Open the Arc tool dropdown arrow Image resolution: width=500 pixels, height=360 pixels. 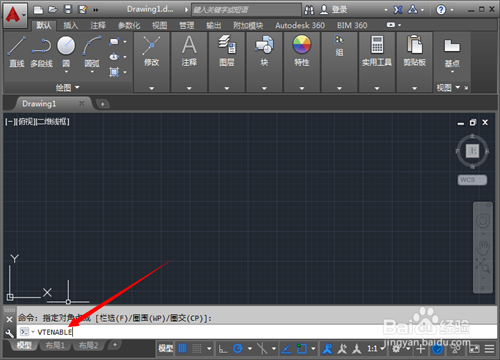click(92, 72)
